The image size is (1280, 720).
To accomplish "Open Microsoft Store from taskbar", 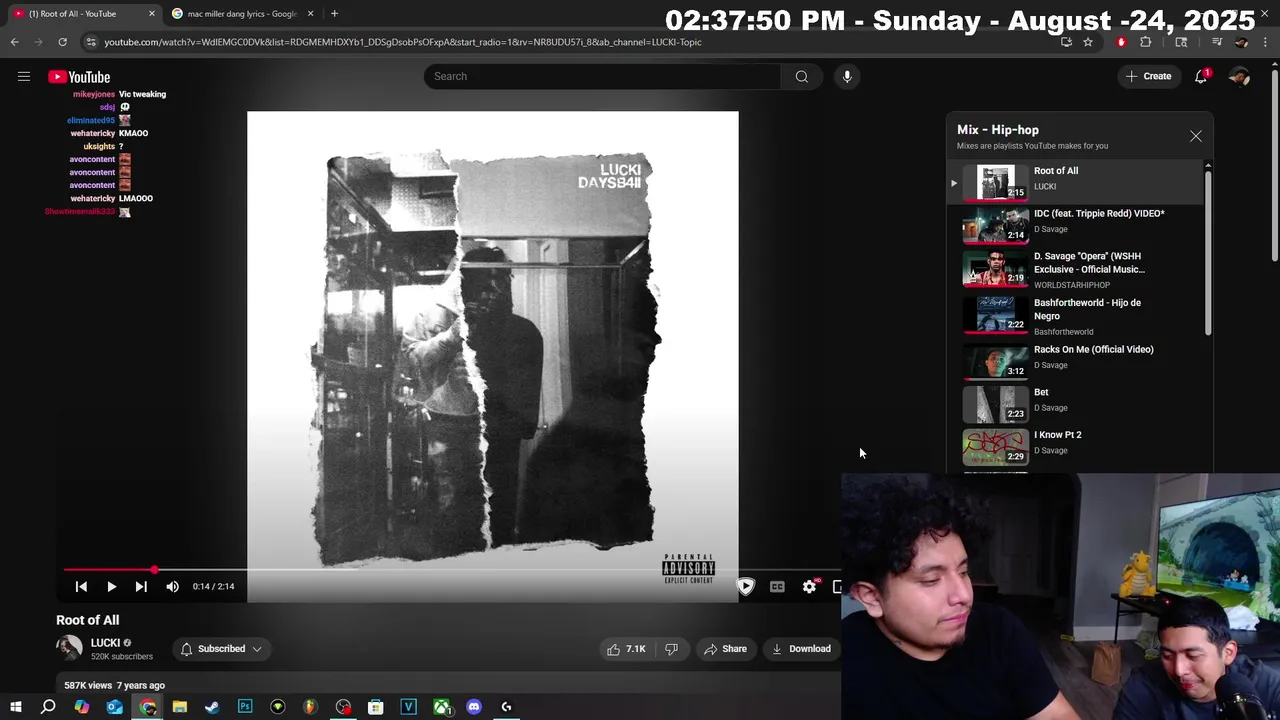I will point(376,707).
